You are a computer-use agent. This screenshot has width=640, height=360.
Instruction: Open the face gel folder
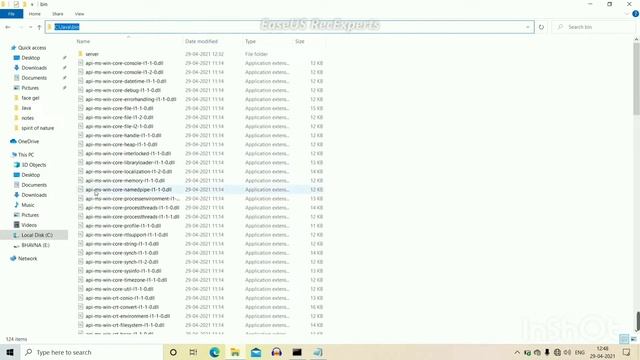click(30, 98)
